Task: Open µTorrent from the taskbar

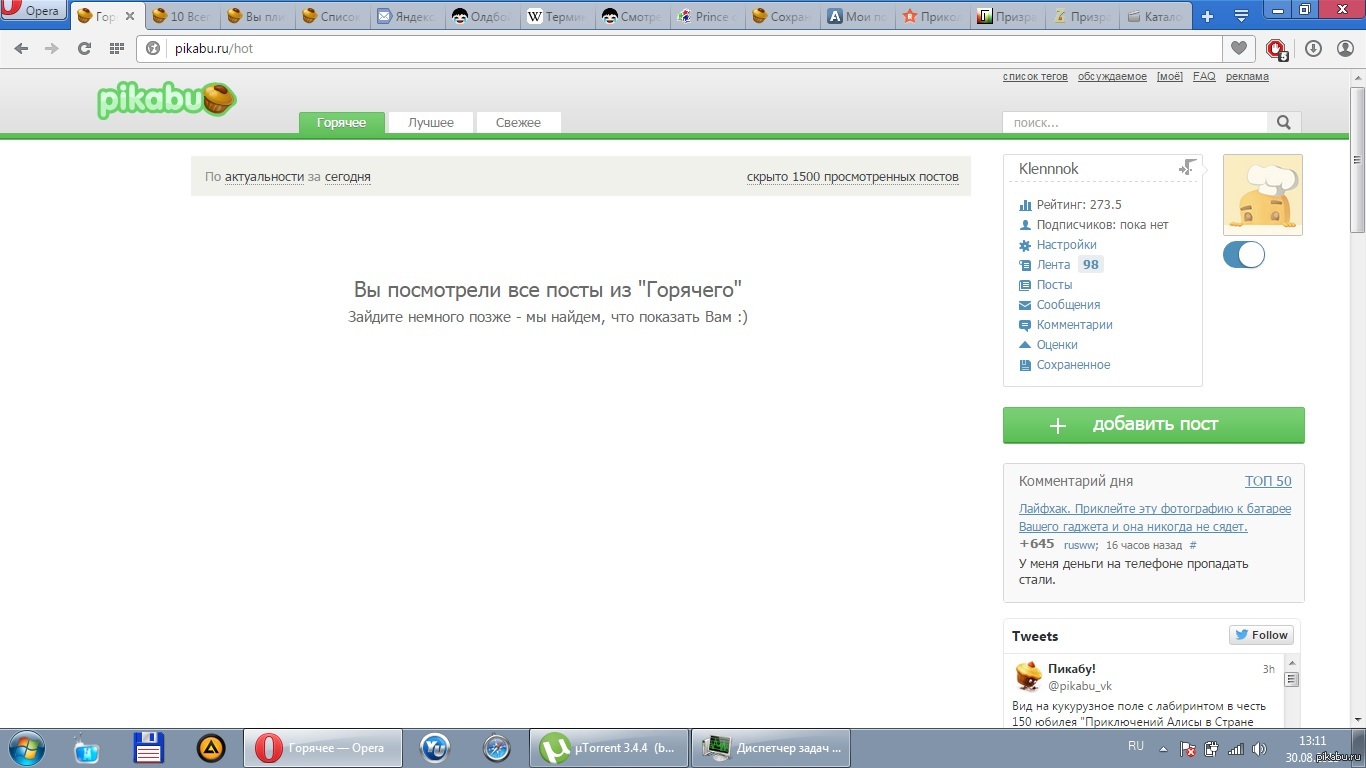Action: (x=609, y=747)
